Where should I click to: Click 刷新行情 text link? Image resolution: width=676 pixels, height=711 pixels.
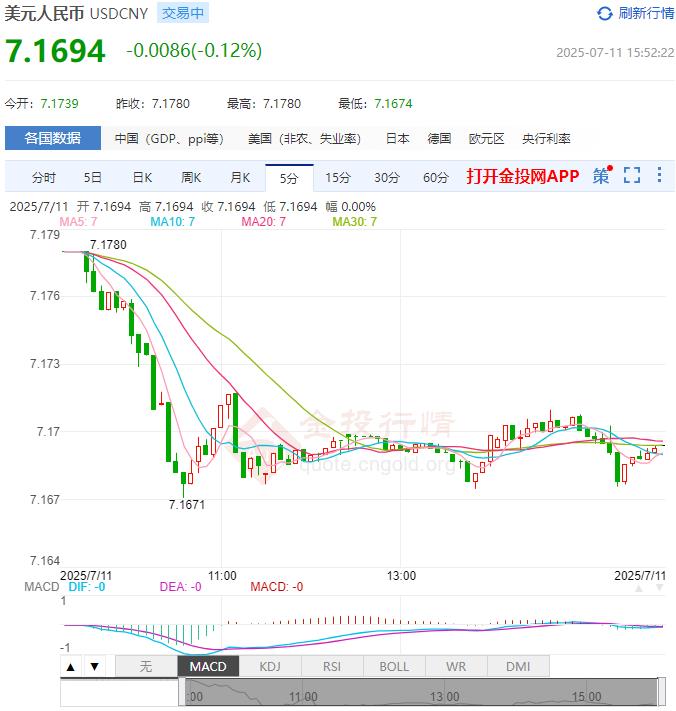tap(646, 14)
